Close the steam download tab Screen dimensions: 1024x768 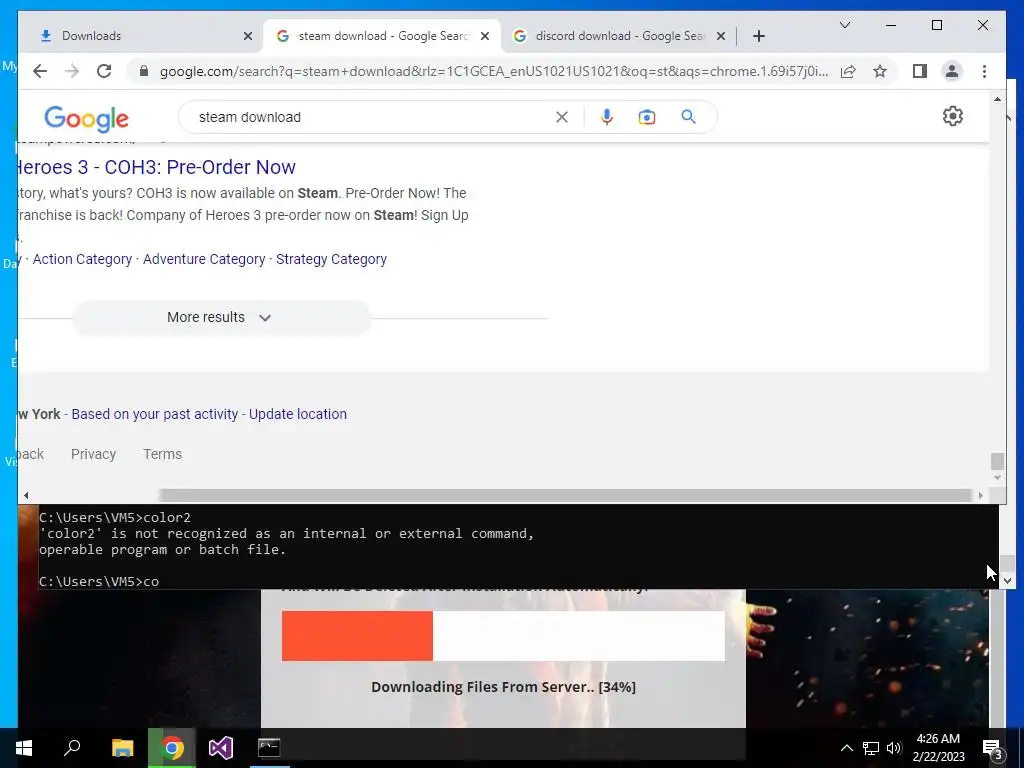(x=485, y=36)
